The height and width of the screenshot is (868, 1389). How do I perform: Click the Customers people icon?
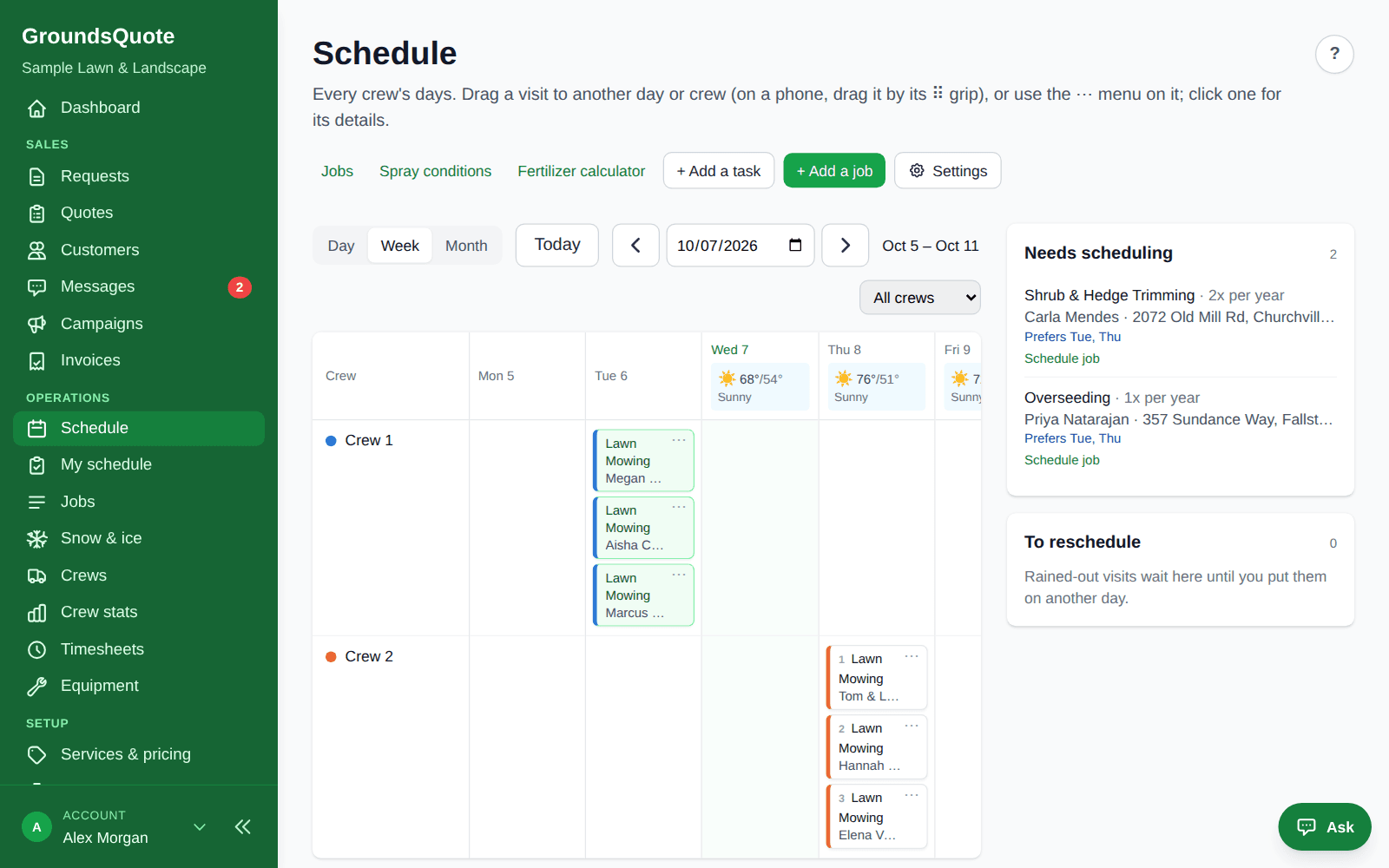(x=36, y=251)
